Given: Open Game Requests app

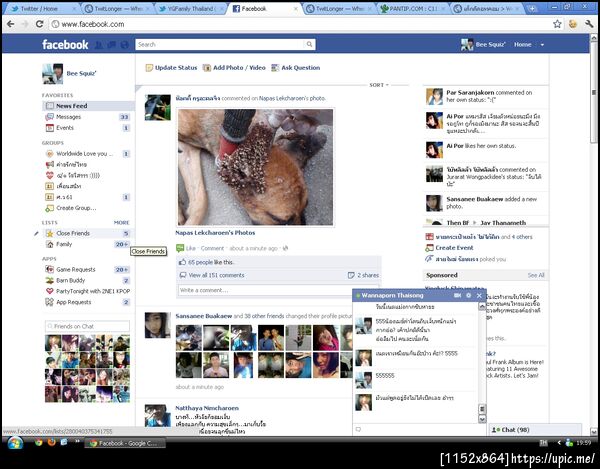Looking at the screenshot, I should pos(88,269).
